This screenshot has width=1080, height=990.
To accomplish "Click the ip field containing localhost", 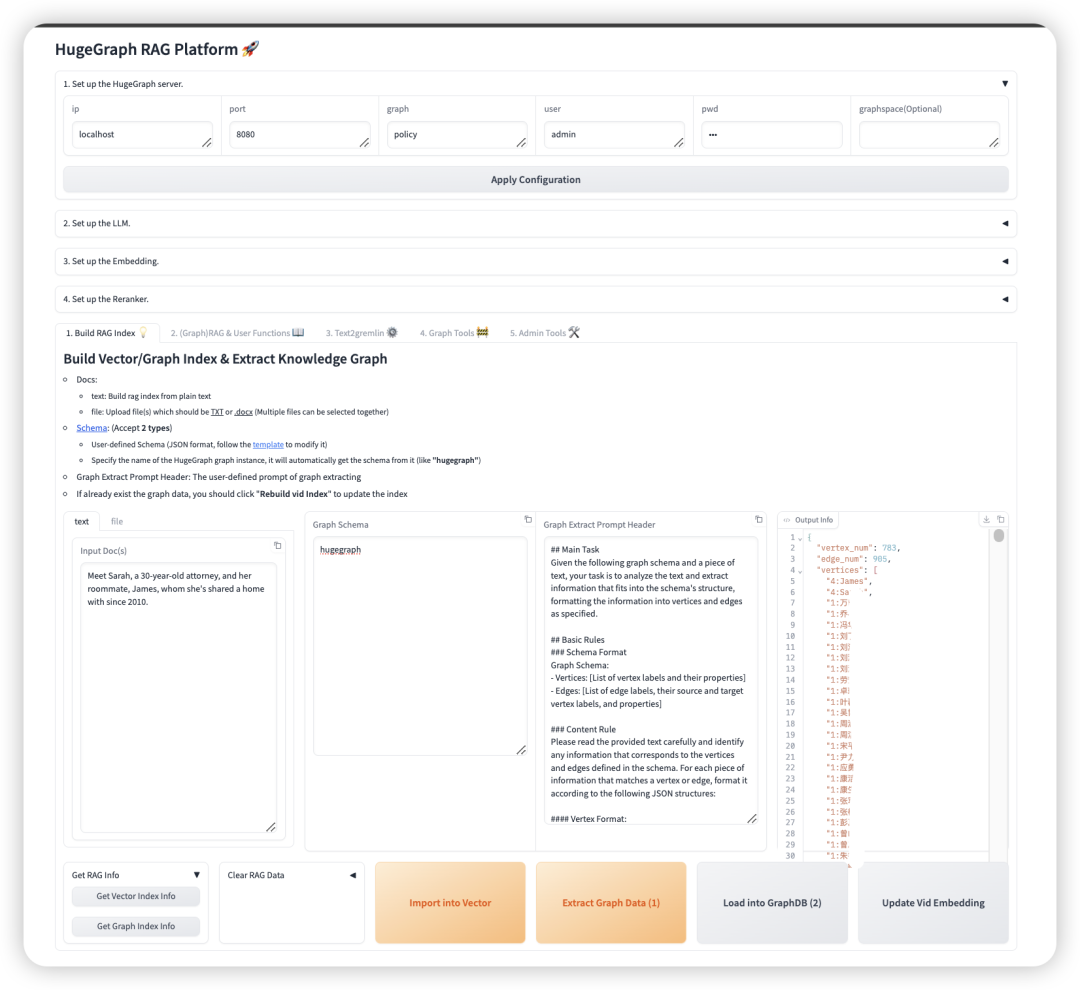I will coord(143,135).
